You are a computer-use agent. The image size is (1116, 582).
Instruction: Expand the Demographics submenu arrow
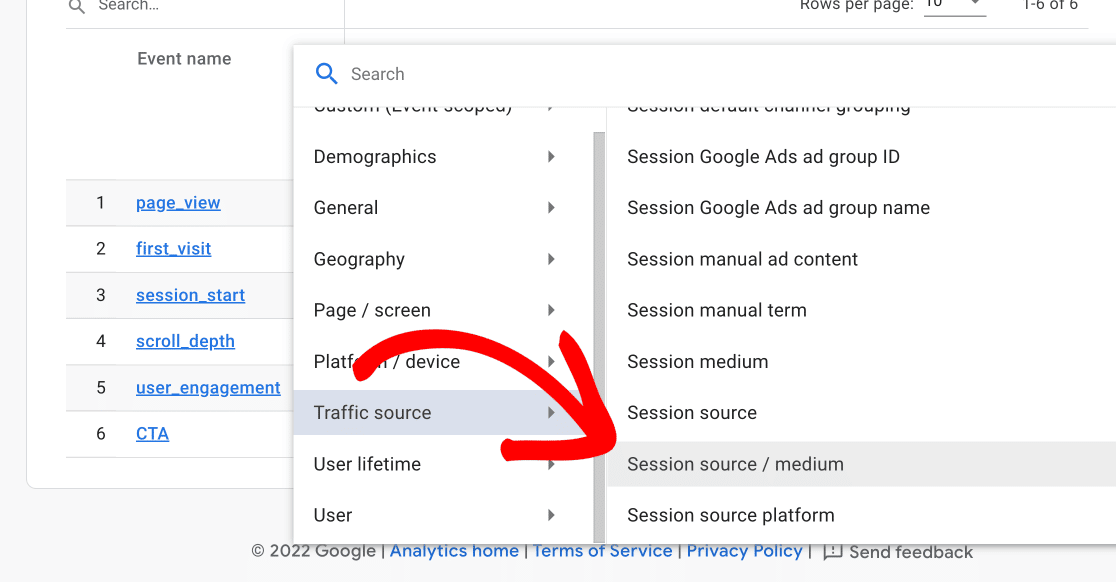pyautogui.click(x=551, y=157)
